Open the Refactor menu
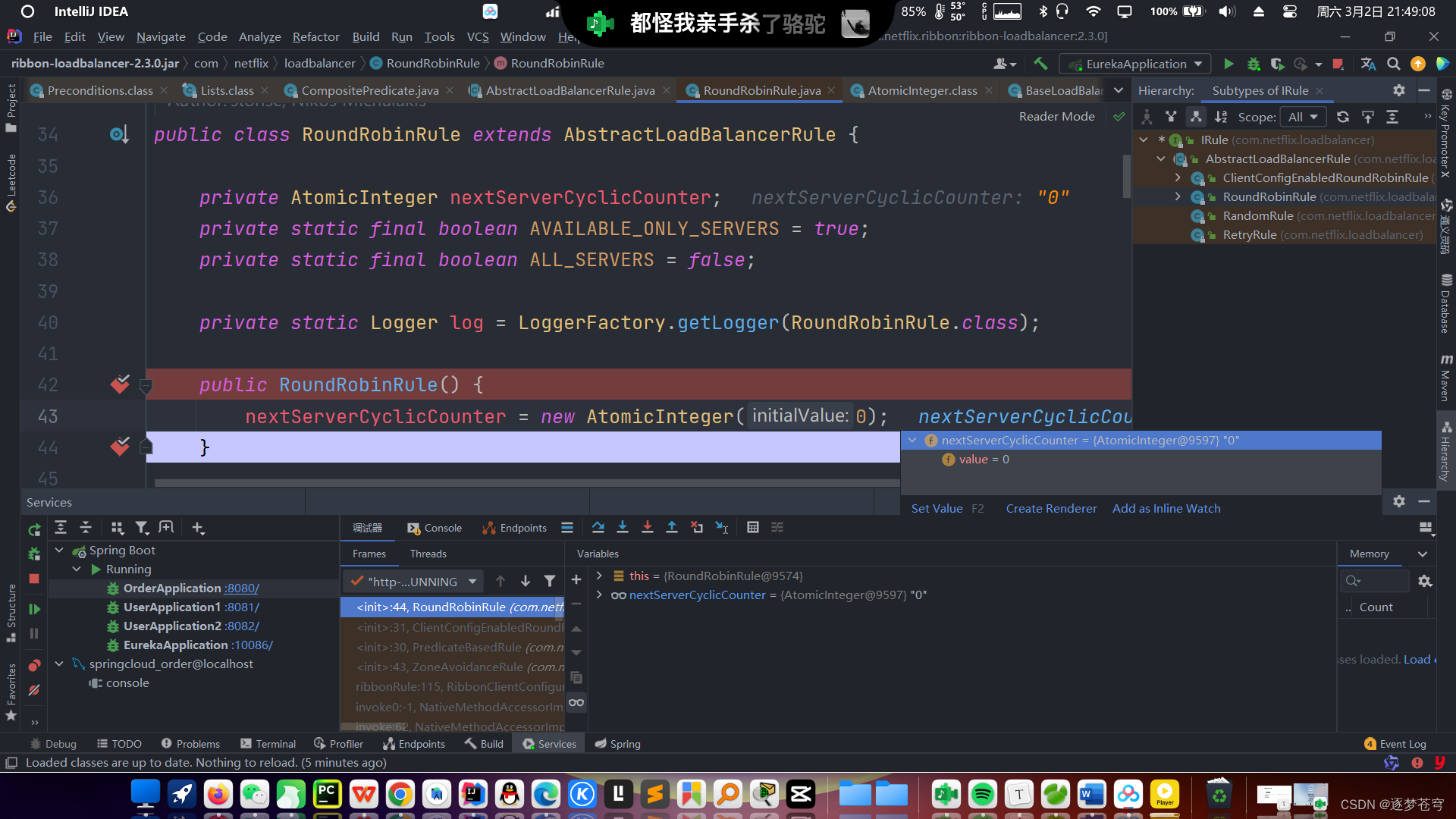The width and height of the screenshot is (1456, 819). click(315, 36)
